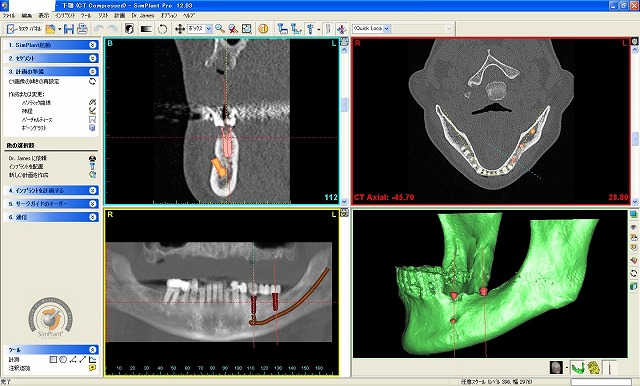Select the pan/move arrows tool
Screen dimensions: 640x386
(x=180, y=29)
